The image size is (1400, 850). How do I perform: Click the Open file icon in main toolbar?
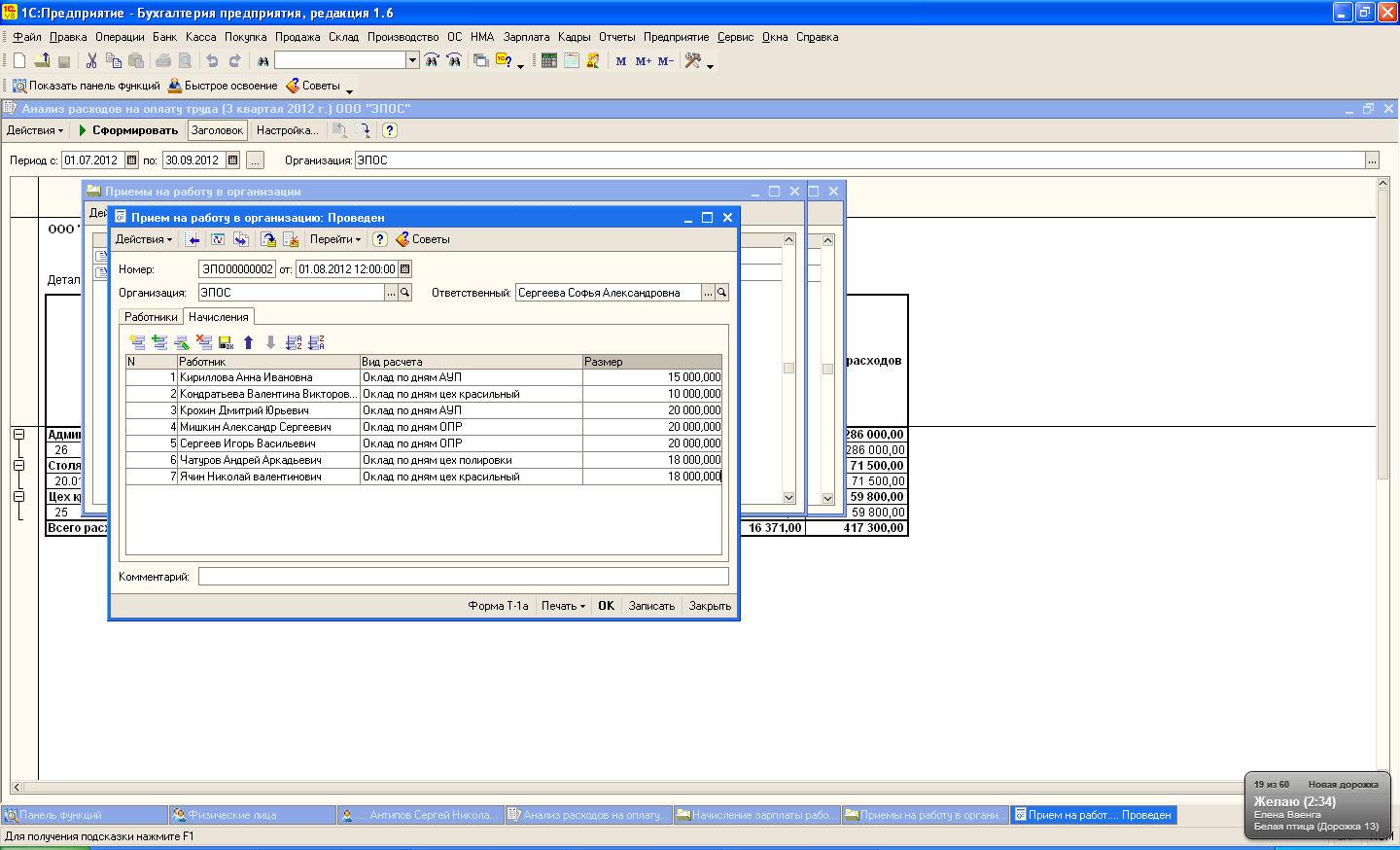coord(42,60)
